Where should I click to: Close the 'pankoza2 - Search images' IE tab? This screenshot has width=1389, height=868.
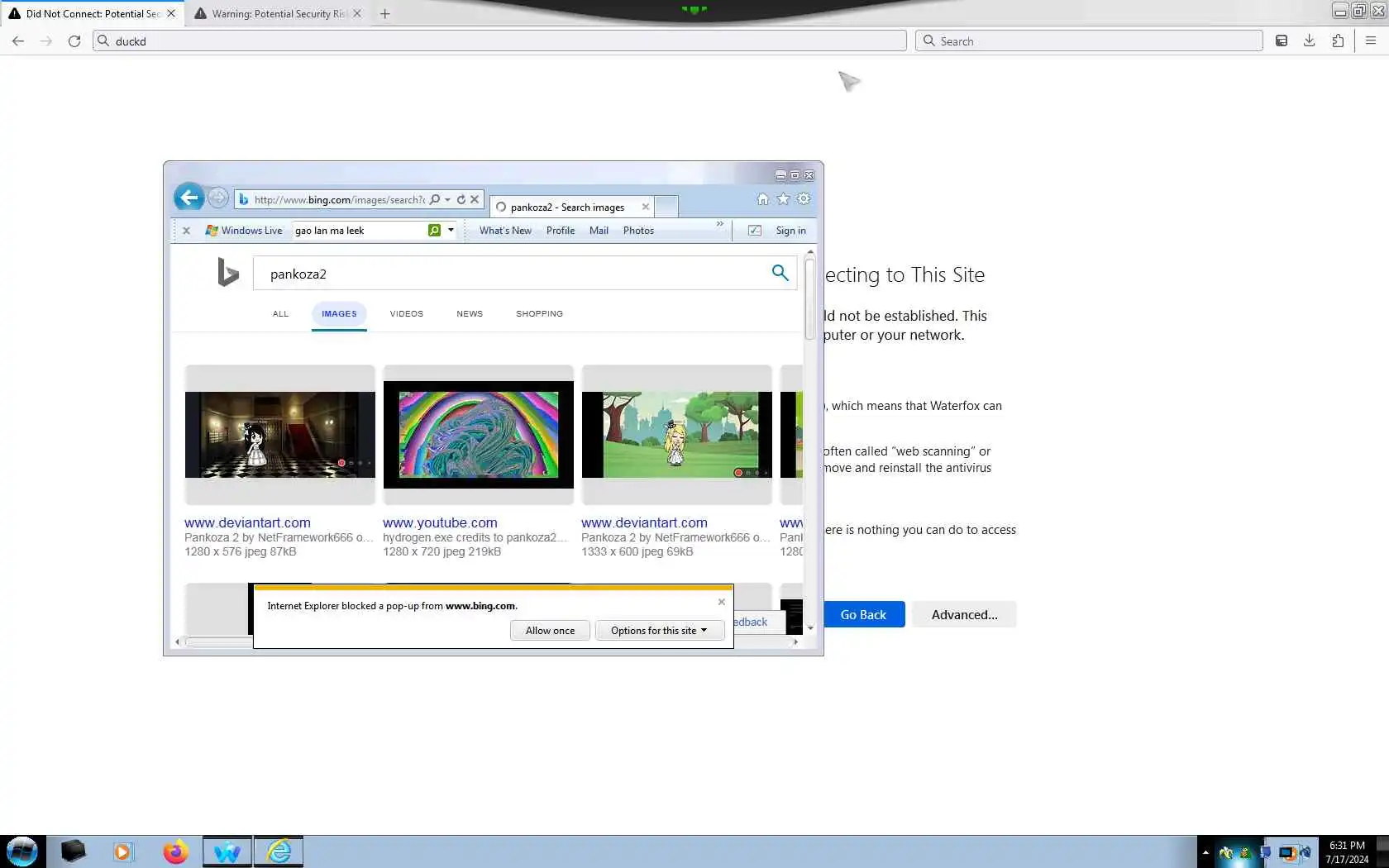click(646, 207)
